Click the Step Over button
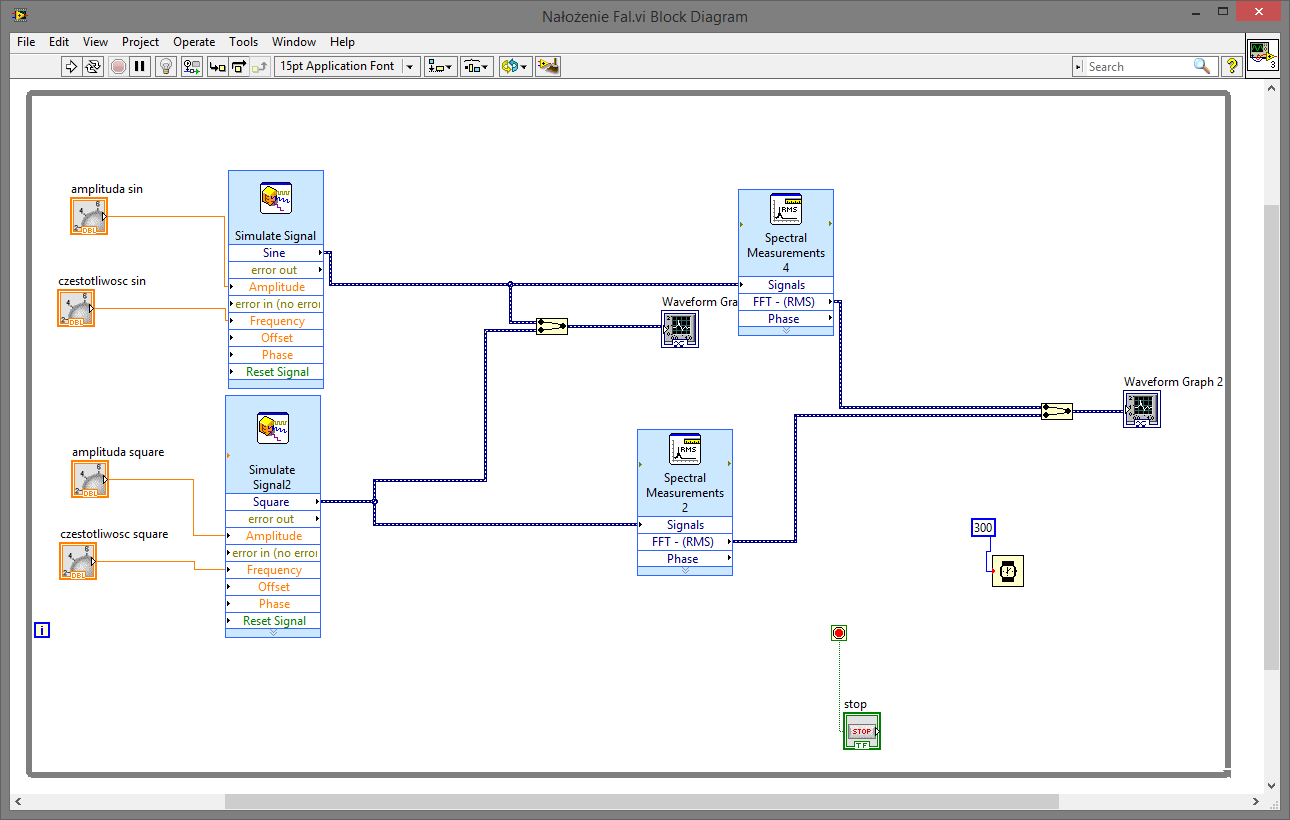This screenshot has width=1290, height=820. point(239,67)
